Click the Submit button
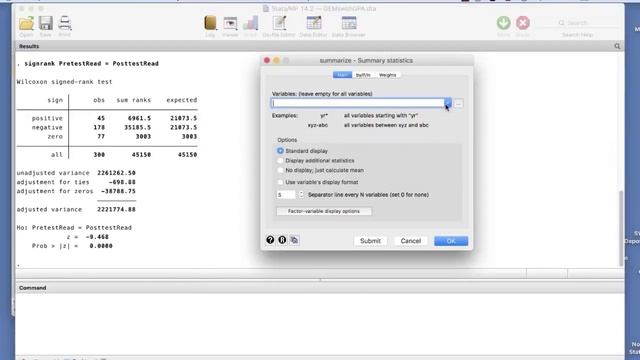 point(370,241)
